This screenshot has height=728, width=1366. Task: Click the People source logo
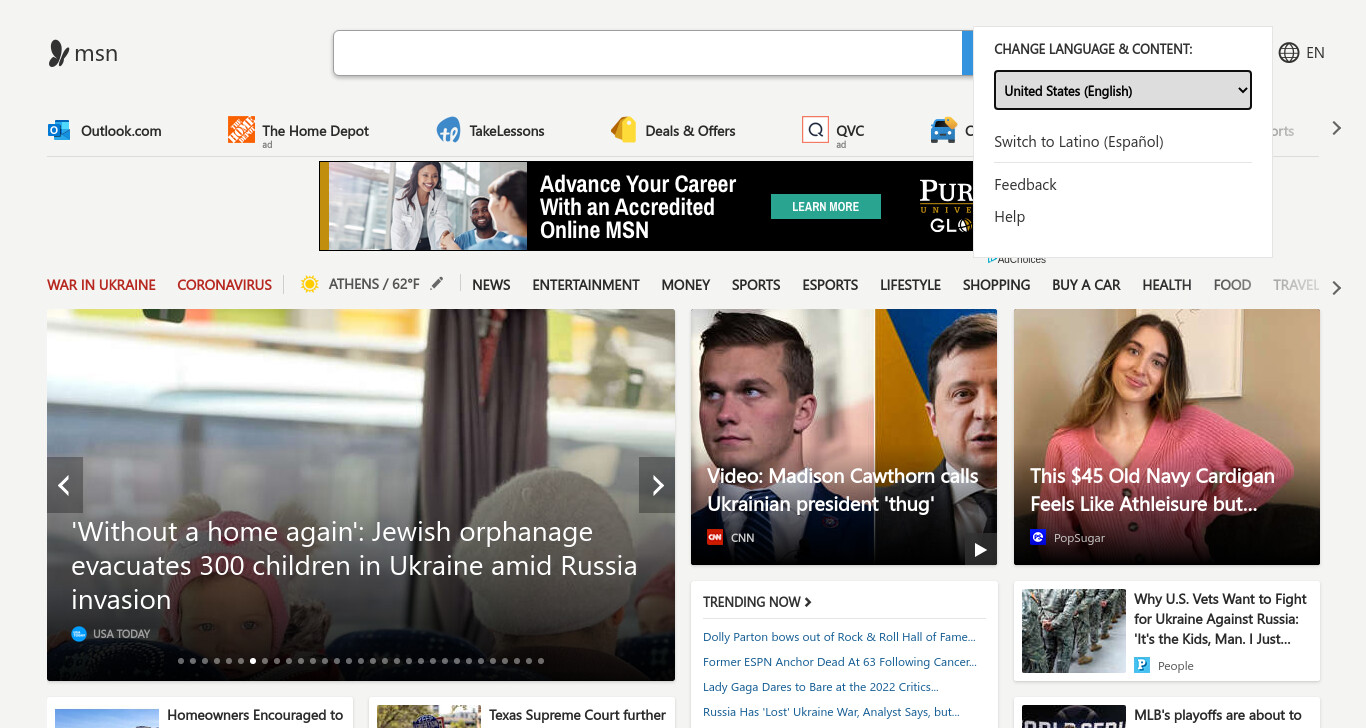click(x=1142, y=665)
